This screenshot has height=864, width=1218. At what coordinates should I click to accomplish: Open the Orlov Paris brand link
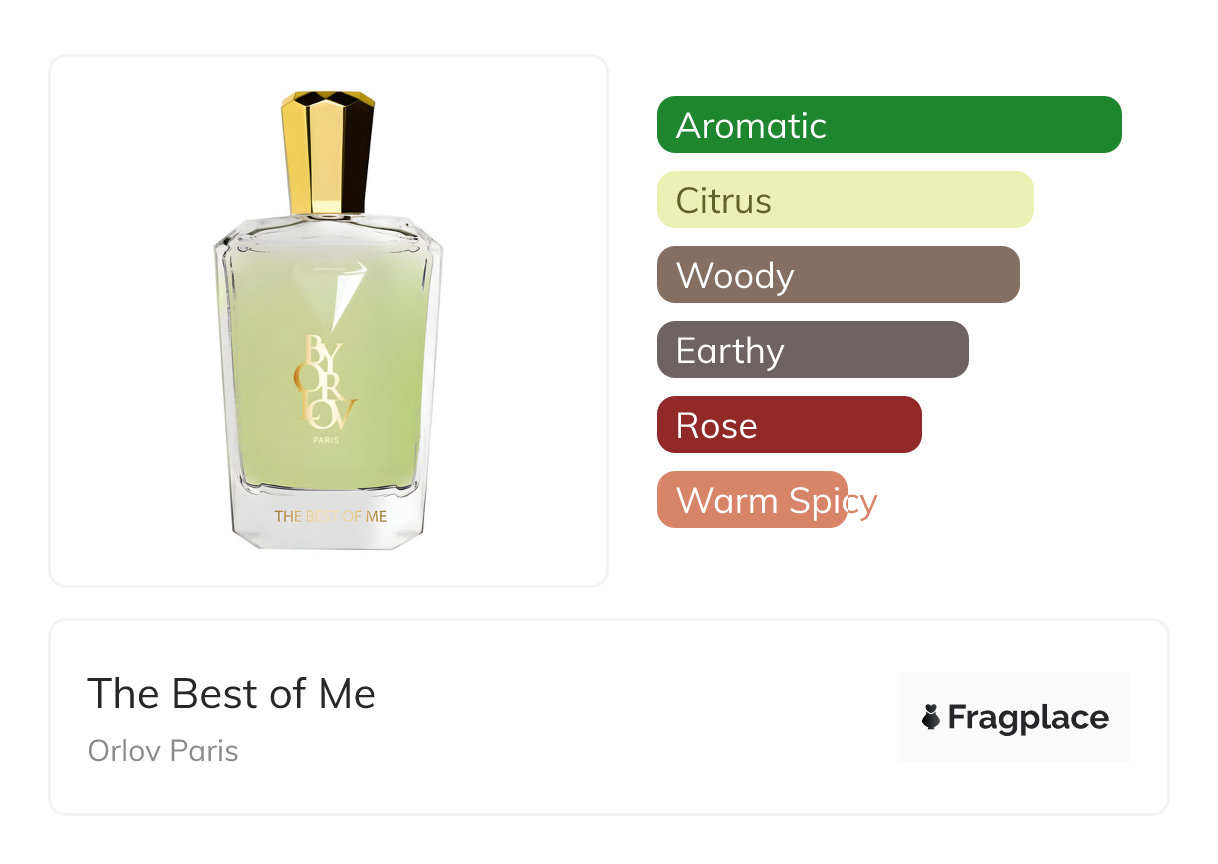click(x=163, y=751)
